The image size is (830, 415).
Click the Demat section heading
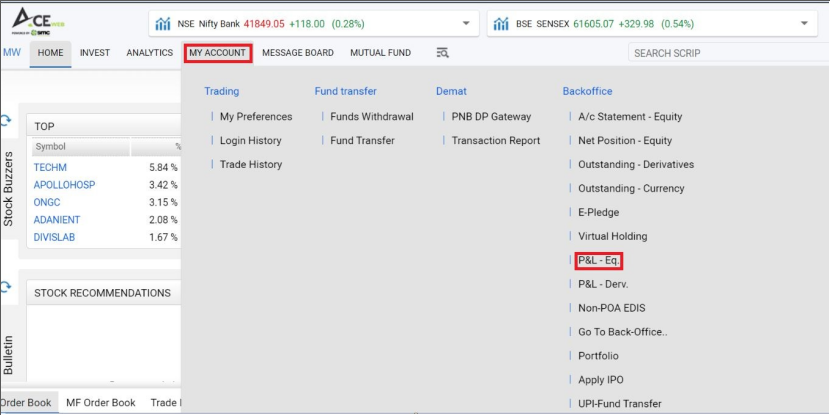tap(451, 91)
